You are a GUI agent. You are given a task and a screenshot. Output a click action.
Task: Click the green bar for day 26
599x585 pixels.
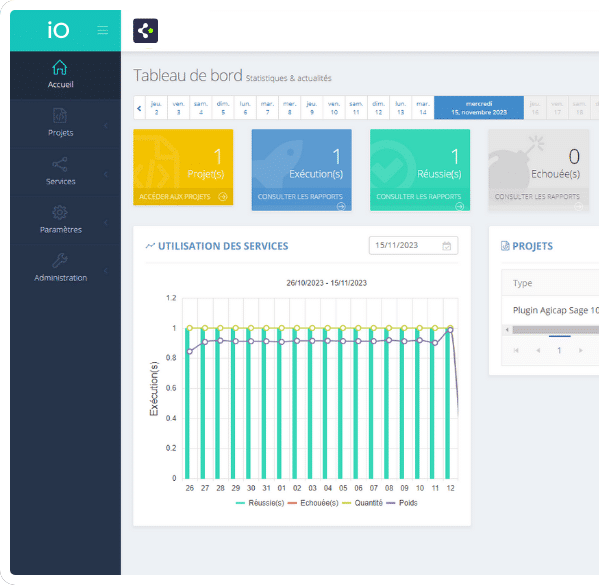[187, 403]
